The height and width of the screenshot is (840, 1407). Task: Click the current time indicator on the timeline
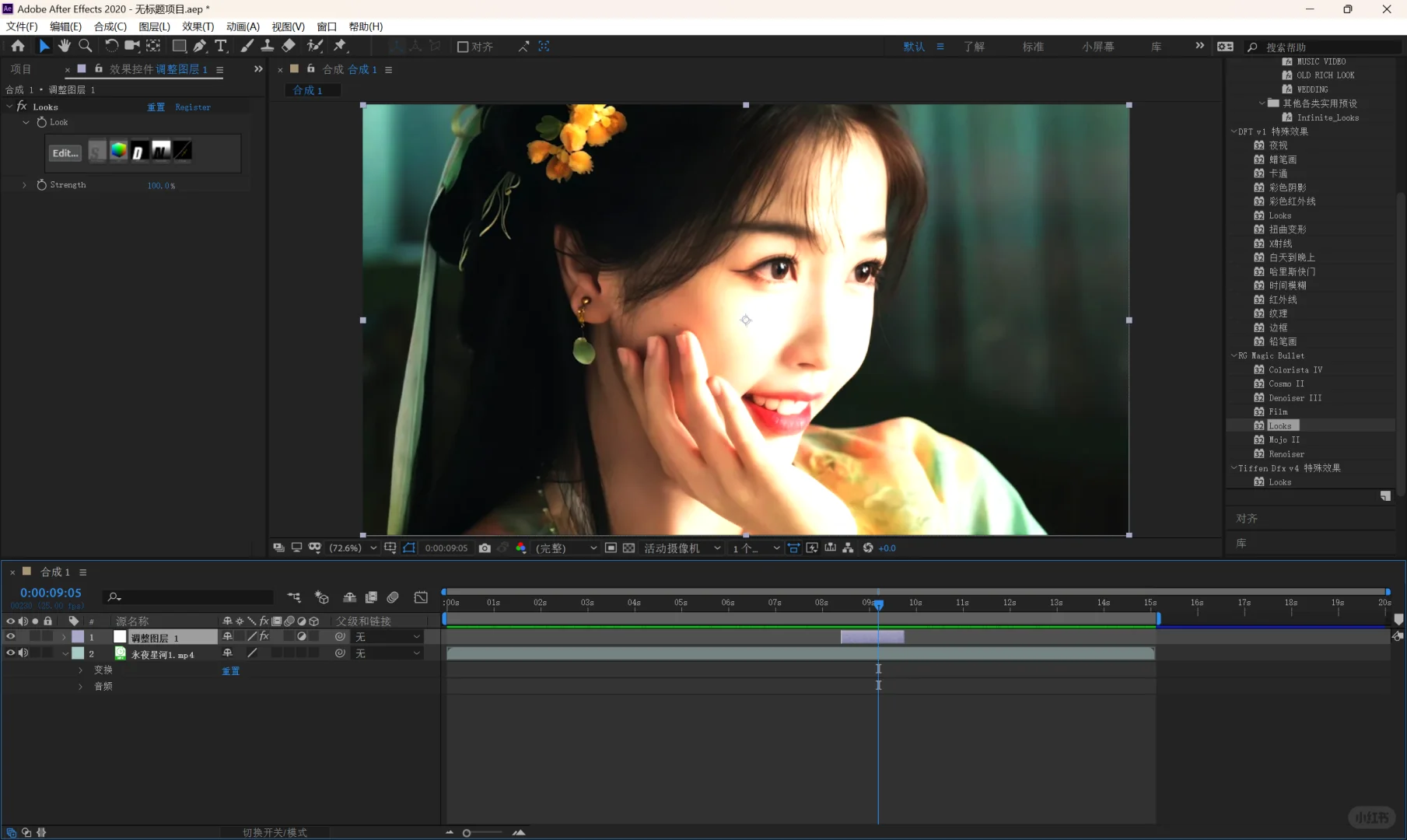878,604
